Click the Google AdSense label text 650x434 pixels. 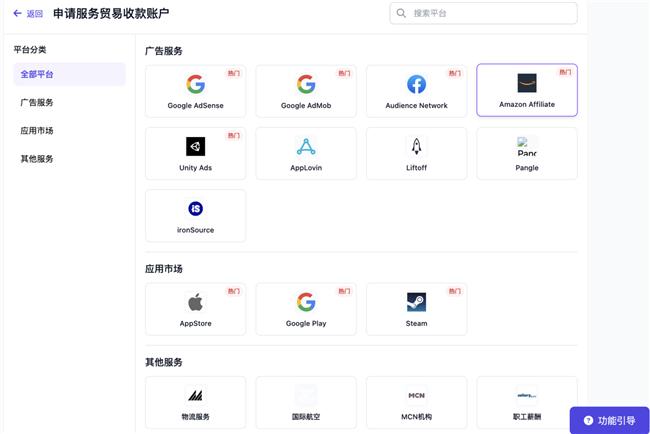(x=195, y=106)
